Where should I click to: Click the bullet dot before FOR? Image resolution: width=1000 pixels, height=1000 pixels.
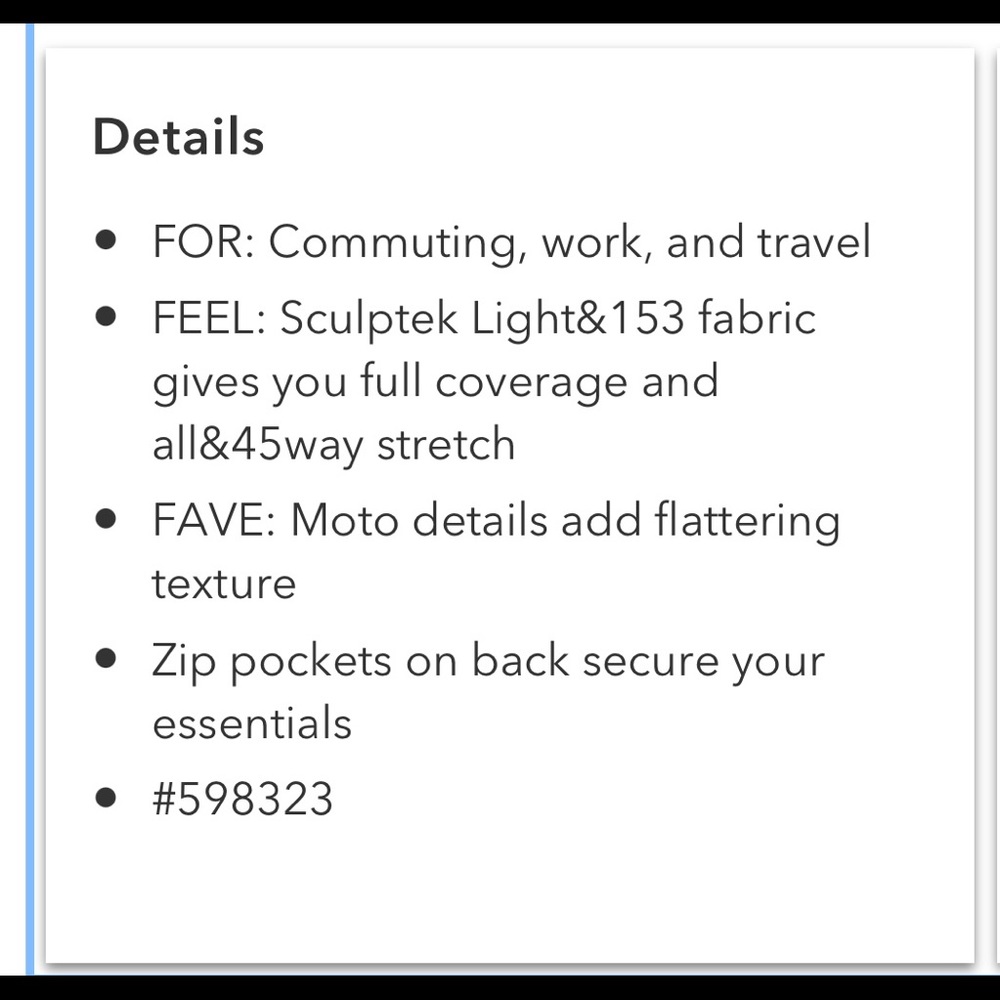click(106, 241)
